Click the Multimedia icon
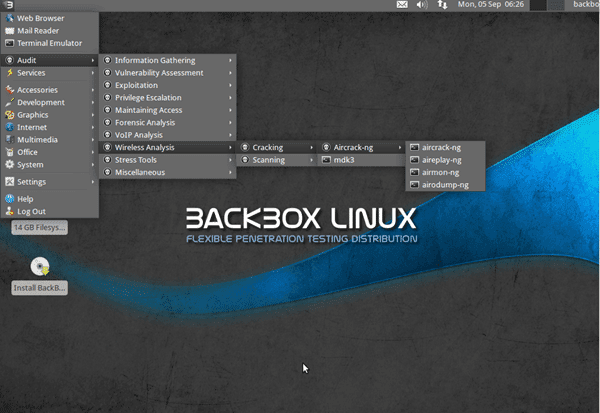This screenshot has width=600, height=413. coord(10,139)
